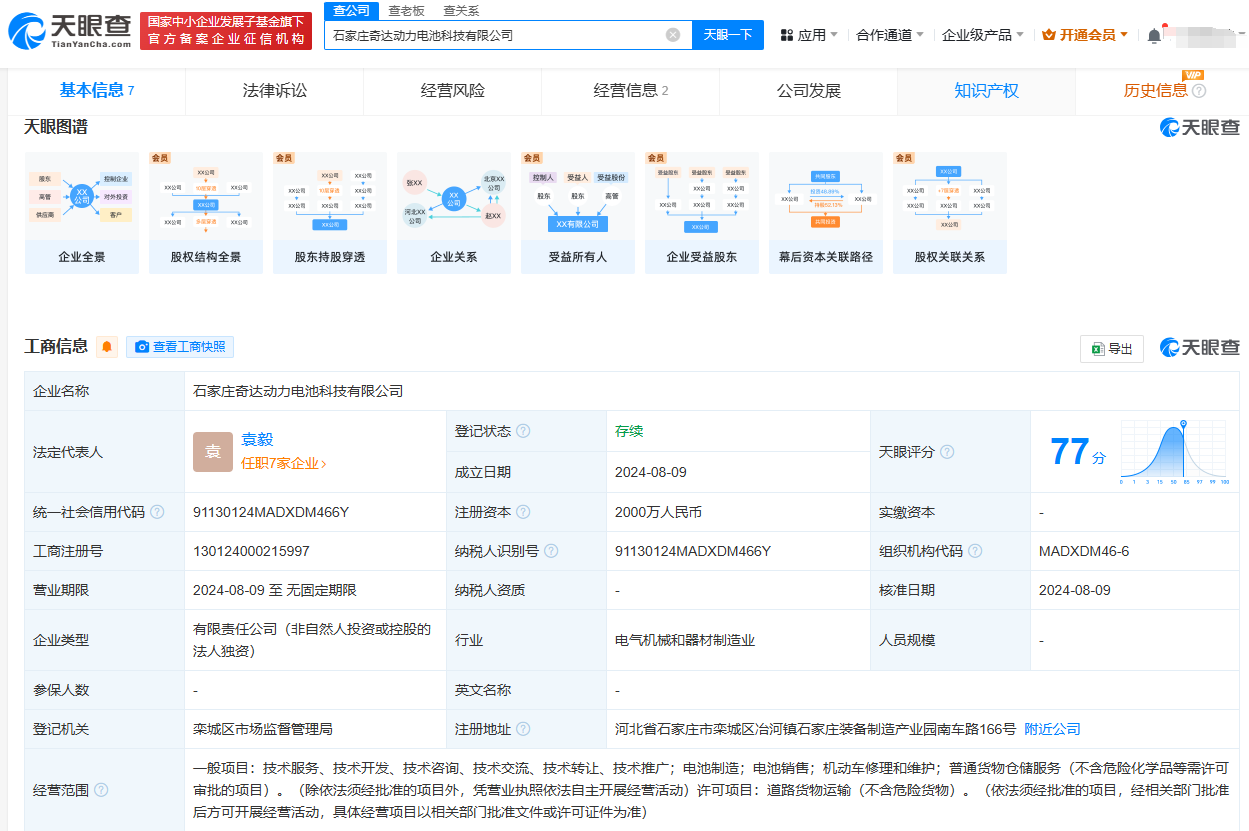Click the 天眼评分 distribution chart
The width and height of the screenshot is (1249, 831).
1174,452
